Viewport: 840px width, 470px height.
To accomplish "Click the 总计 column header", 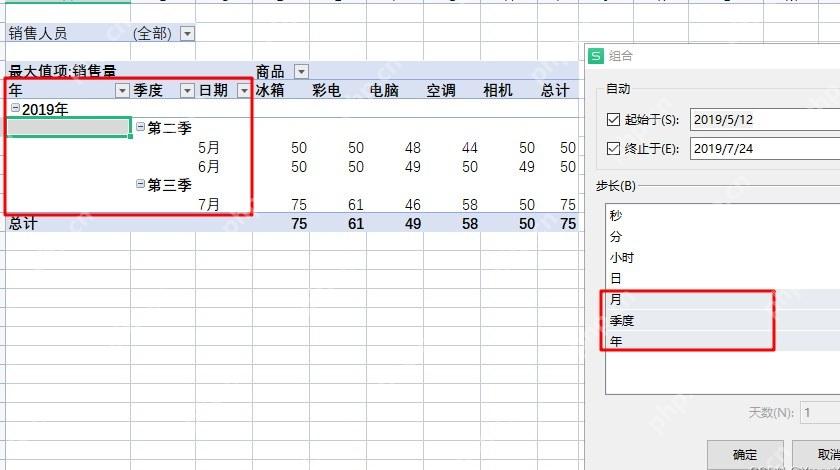I will [x=555, y=90].
